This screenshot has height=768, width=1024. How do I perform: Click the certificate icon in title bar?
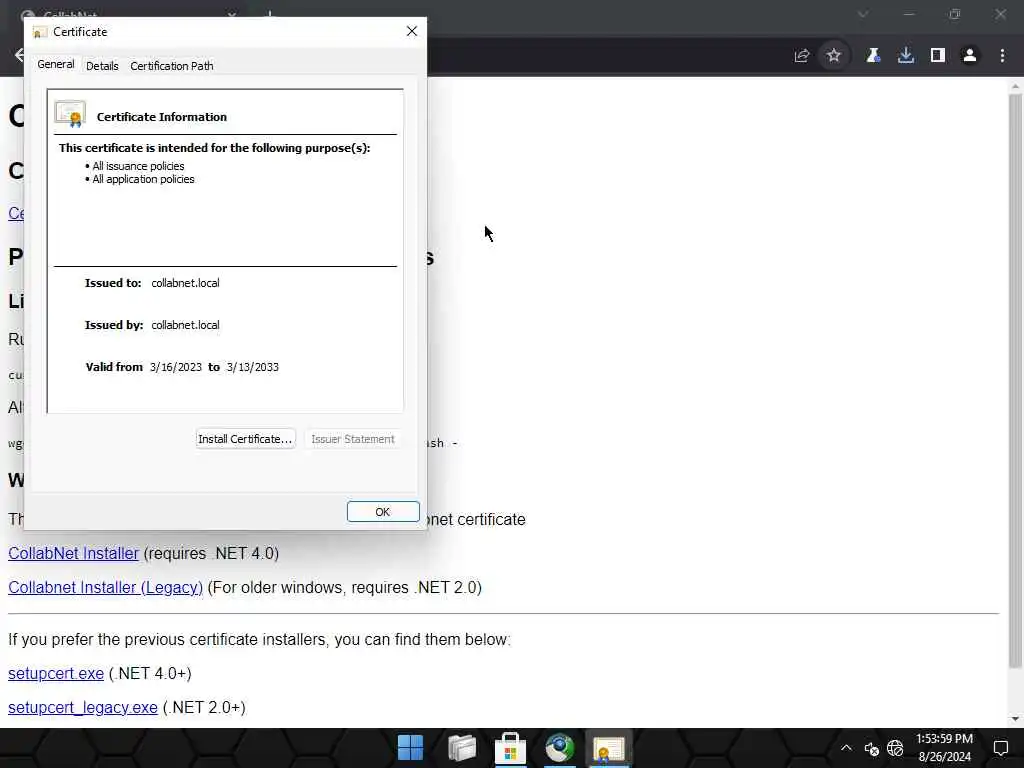click(x=40, y=32)
